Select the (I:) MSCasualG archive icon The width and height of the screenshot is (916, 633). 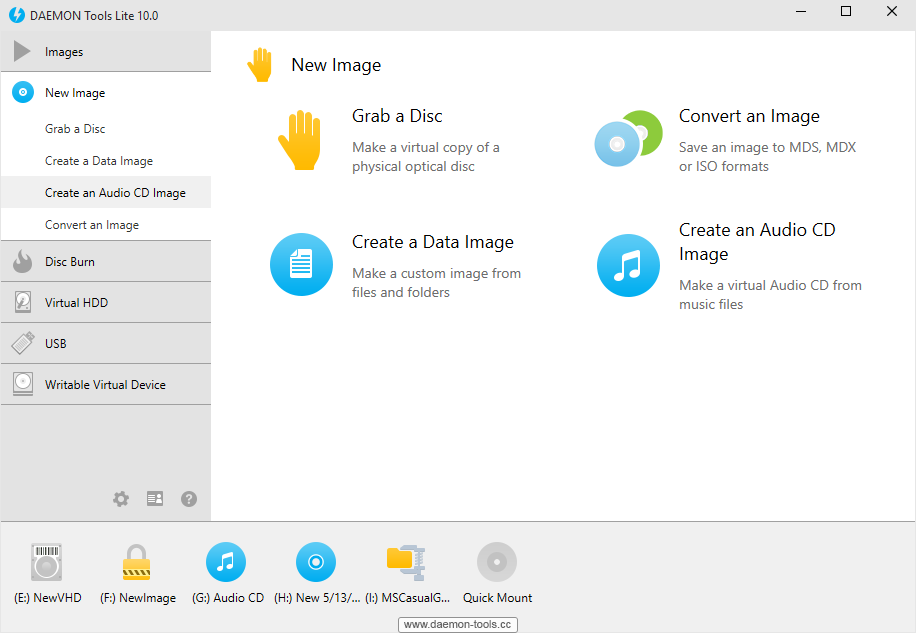coord(406,562)
